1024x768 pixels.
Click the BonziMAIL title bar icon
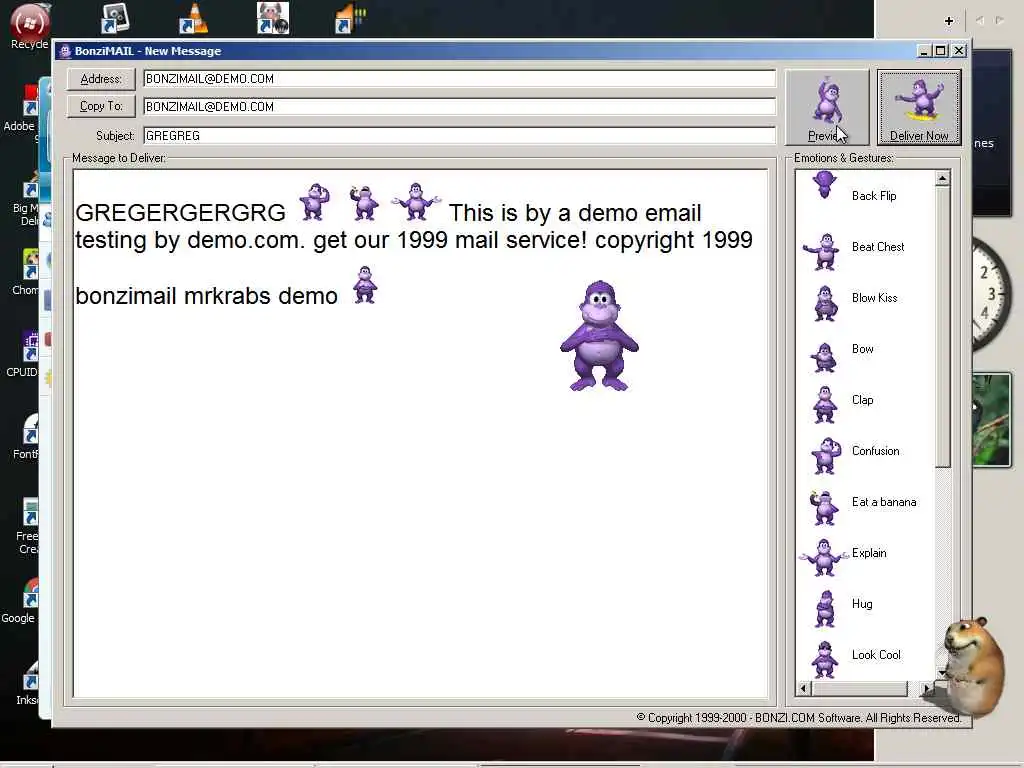[x=65, y=51]
